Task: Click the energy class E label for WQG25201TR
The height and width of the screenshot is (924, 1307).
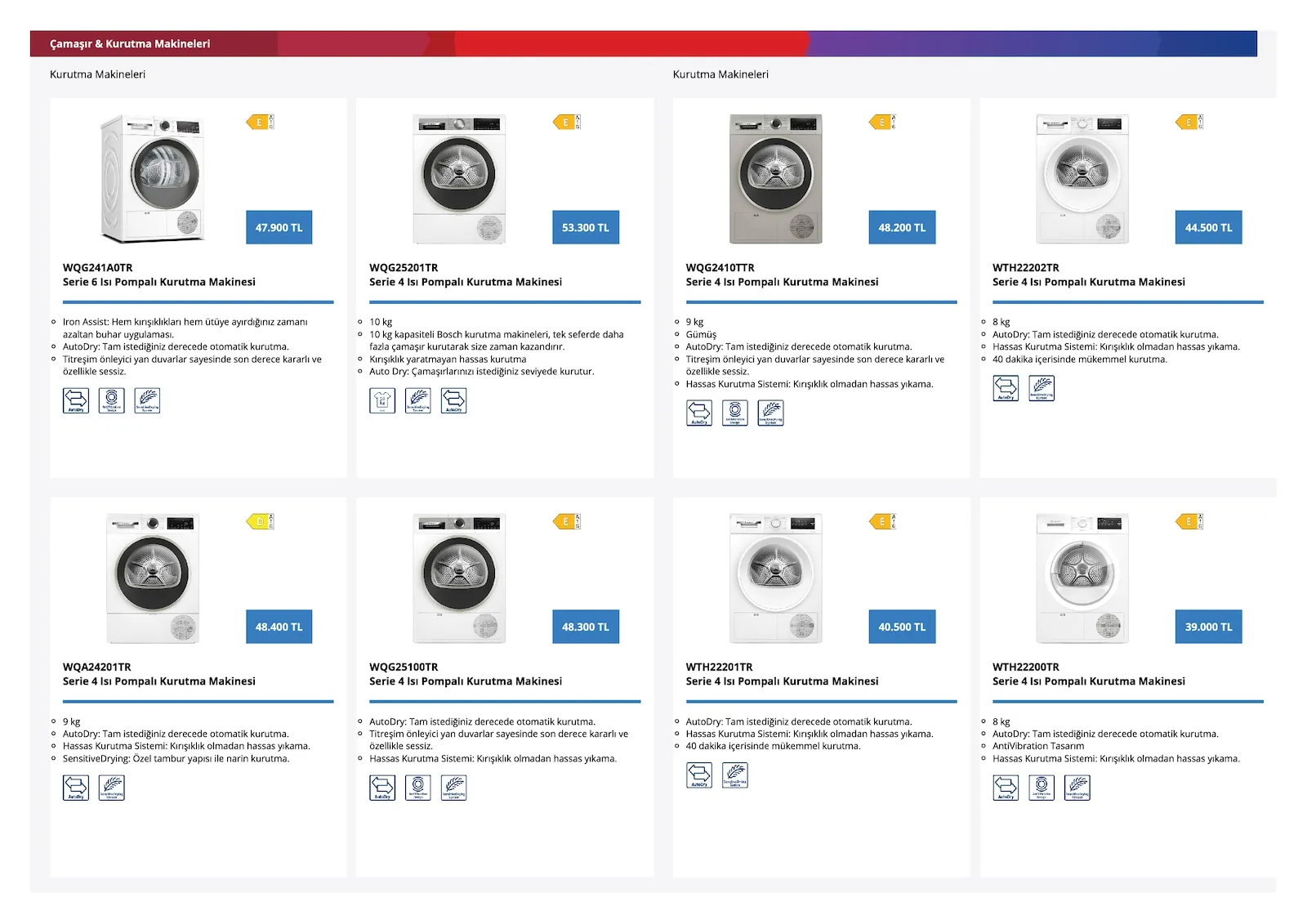Action: click(x=566, y=122)
